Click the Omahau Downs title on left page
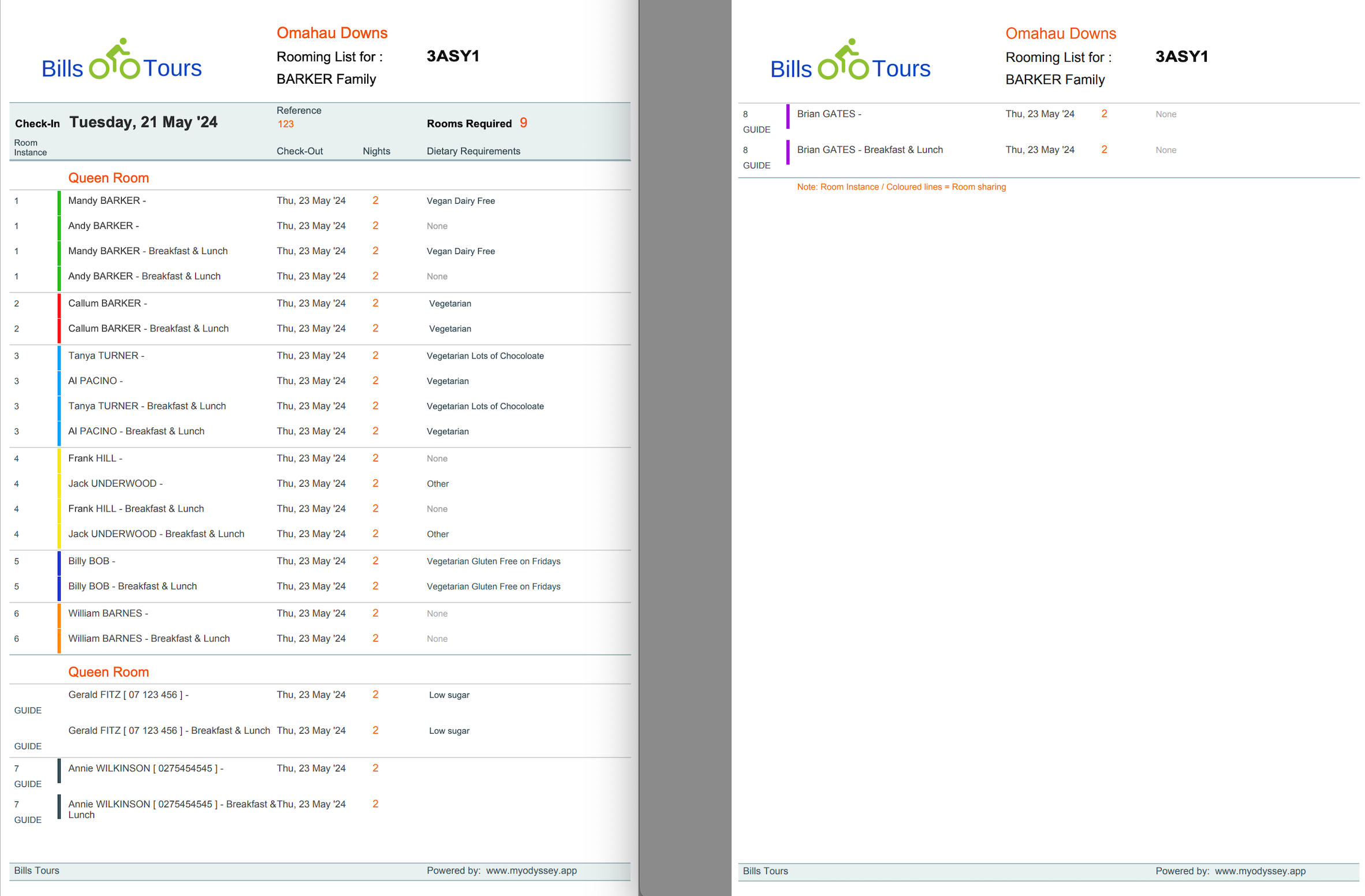Image resolution: width=1365 pixels, height=896 pixels. pyautogui.click(x=331, y=33)
